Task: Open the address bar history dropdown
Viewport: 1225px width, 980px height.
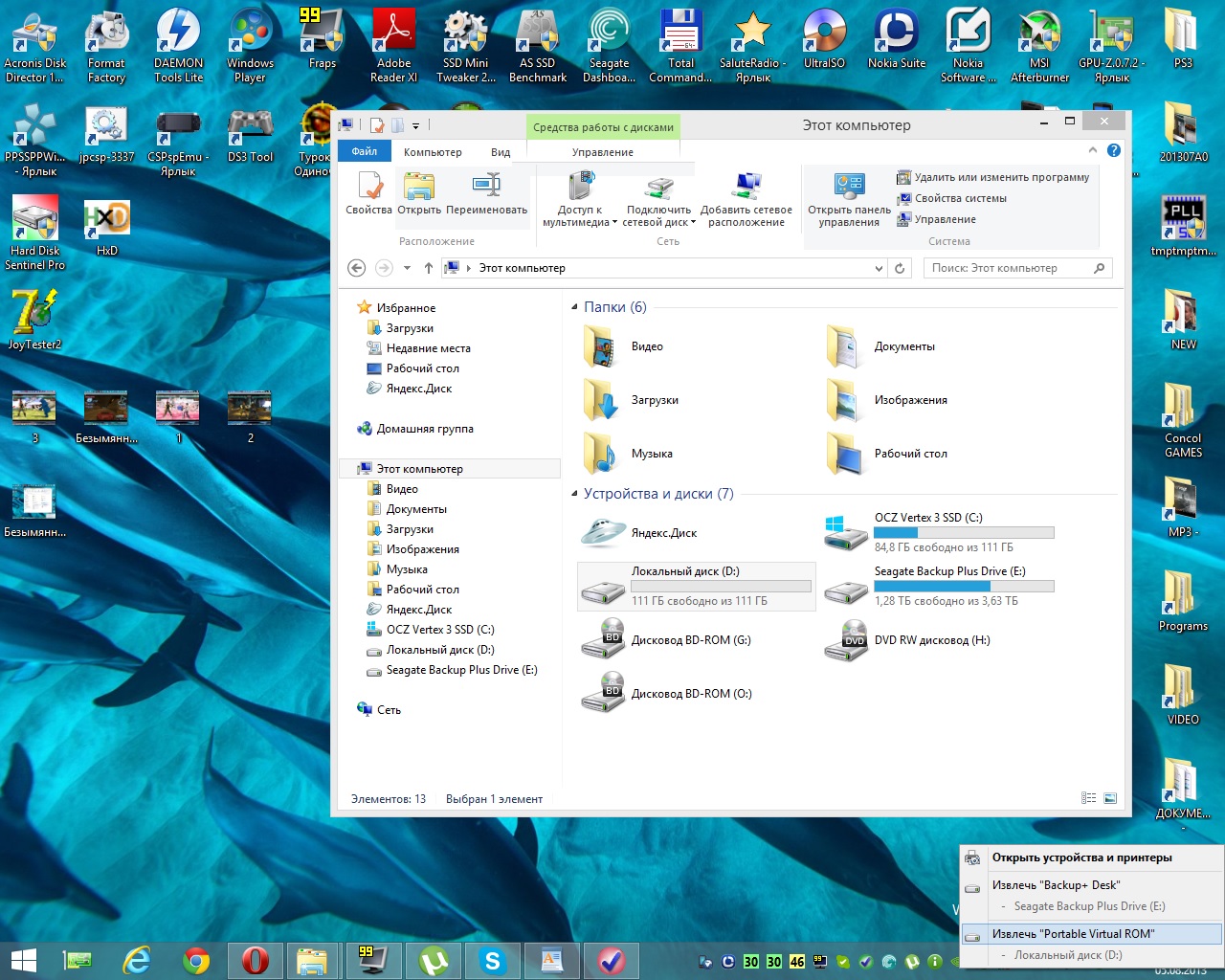Action: 879,269
